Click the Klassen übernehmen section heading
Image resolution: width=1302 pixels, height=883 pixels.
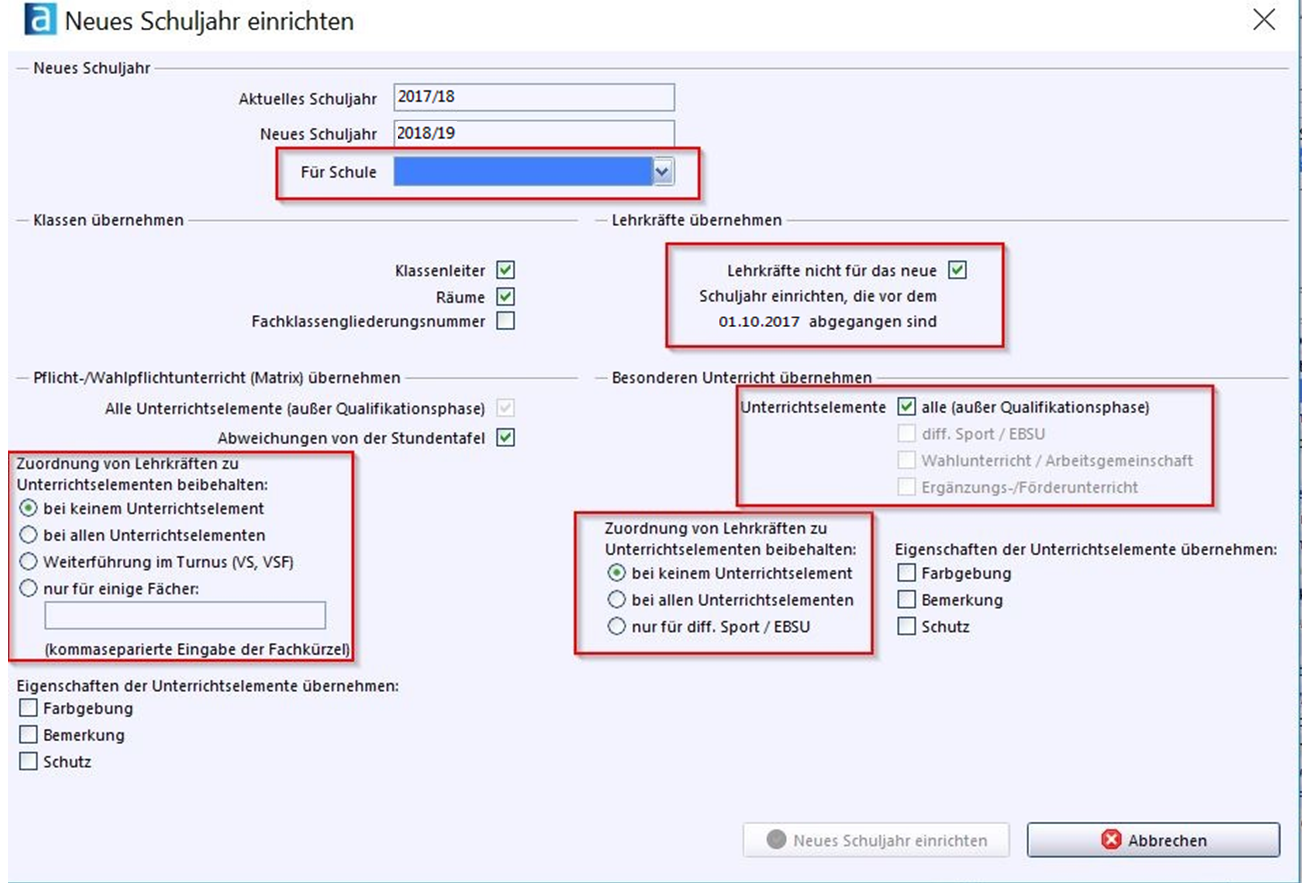click(108, 220)
